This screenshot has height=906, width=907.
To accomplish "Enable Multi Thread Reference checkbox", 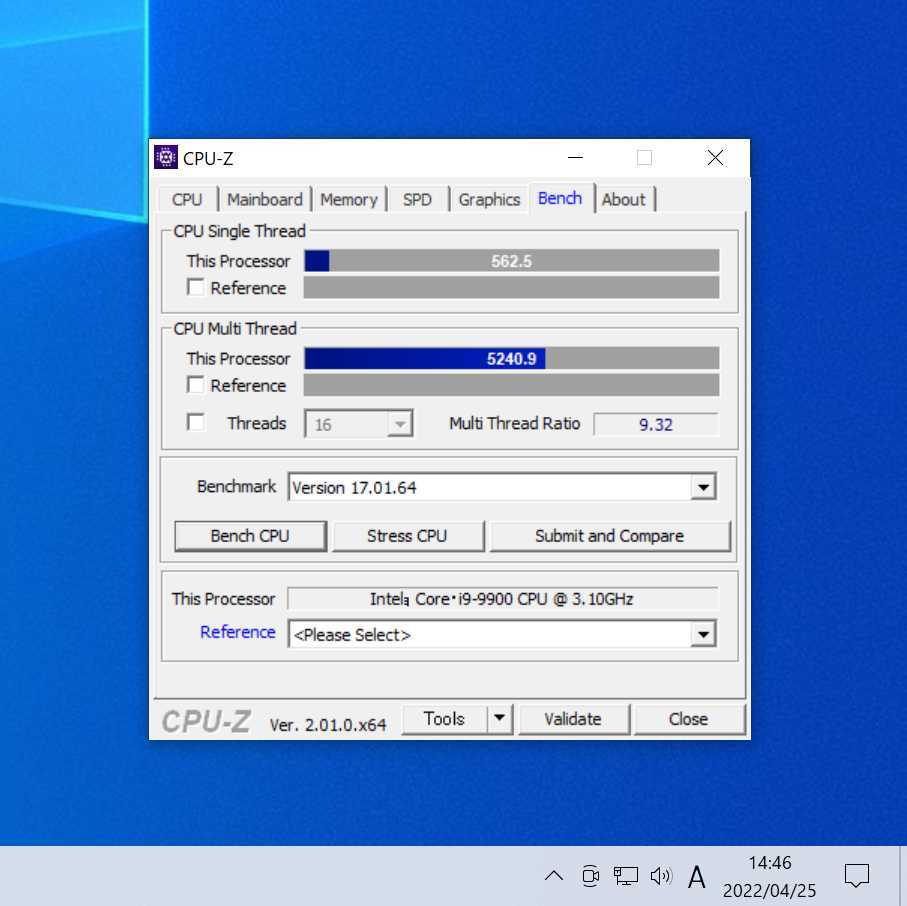I will point(196,385).
